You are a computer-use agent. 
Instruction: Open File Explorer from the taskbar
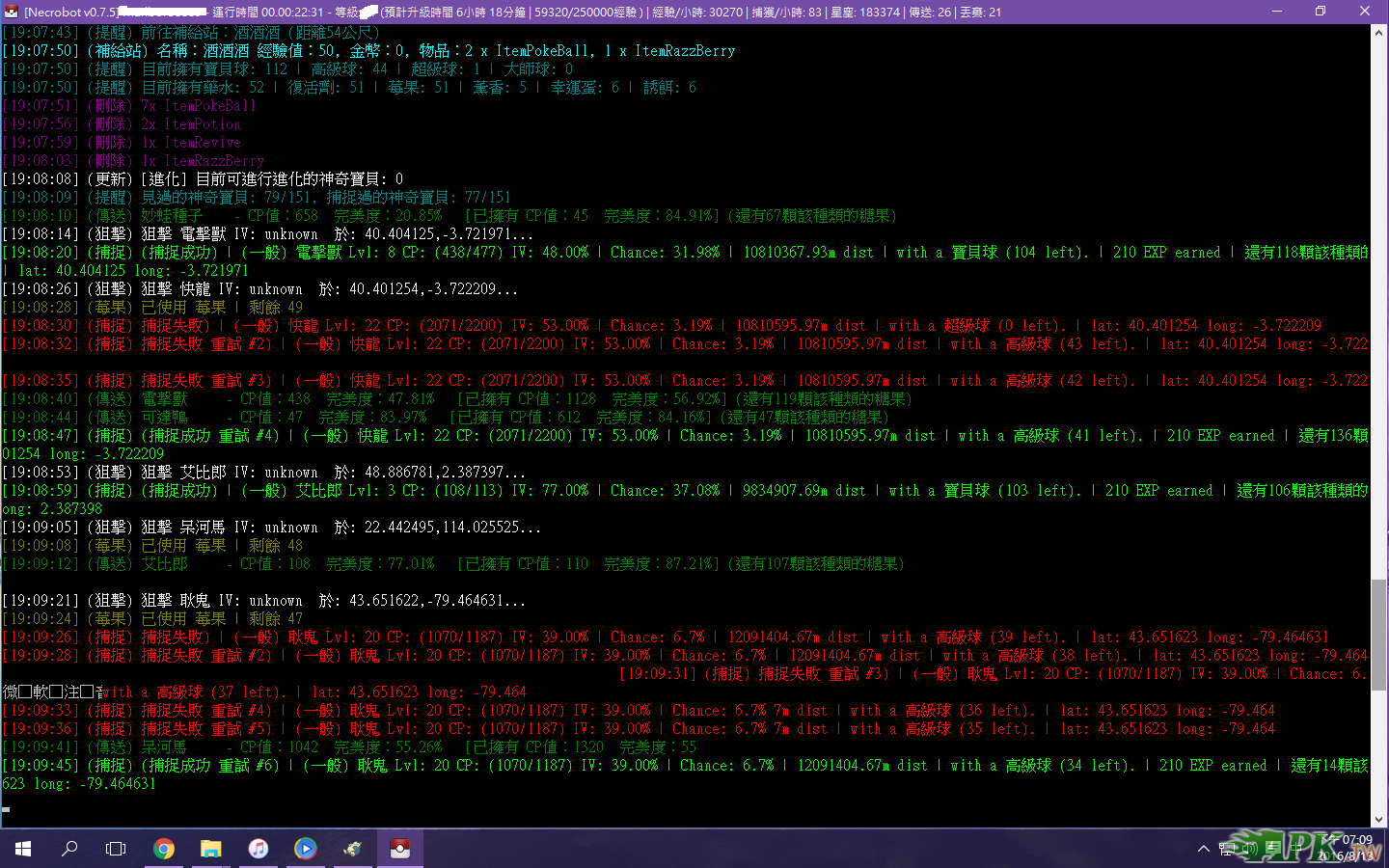[x=211, y=849]
